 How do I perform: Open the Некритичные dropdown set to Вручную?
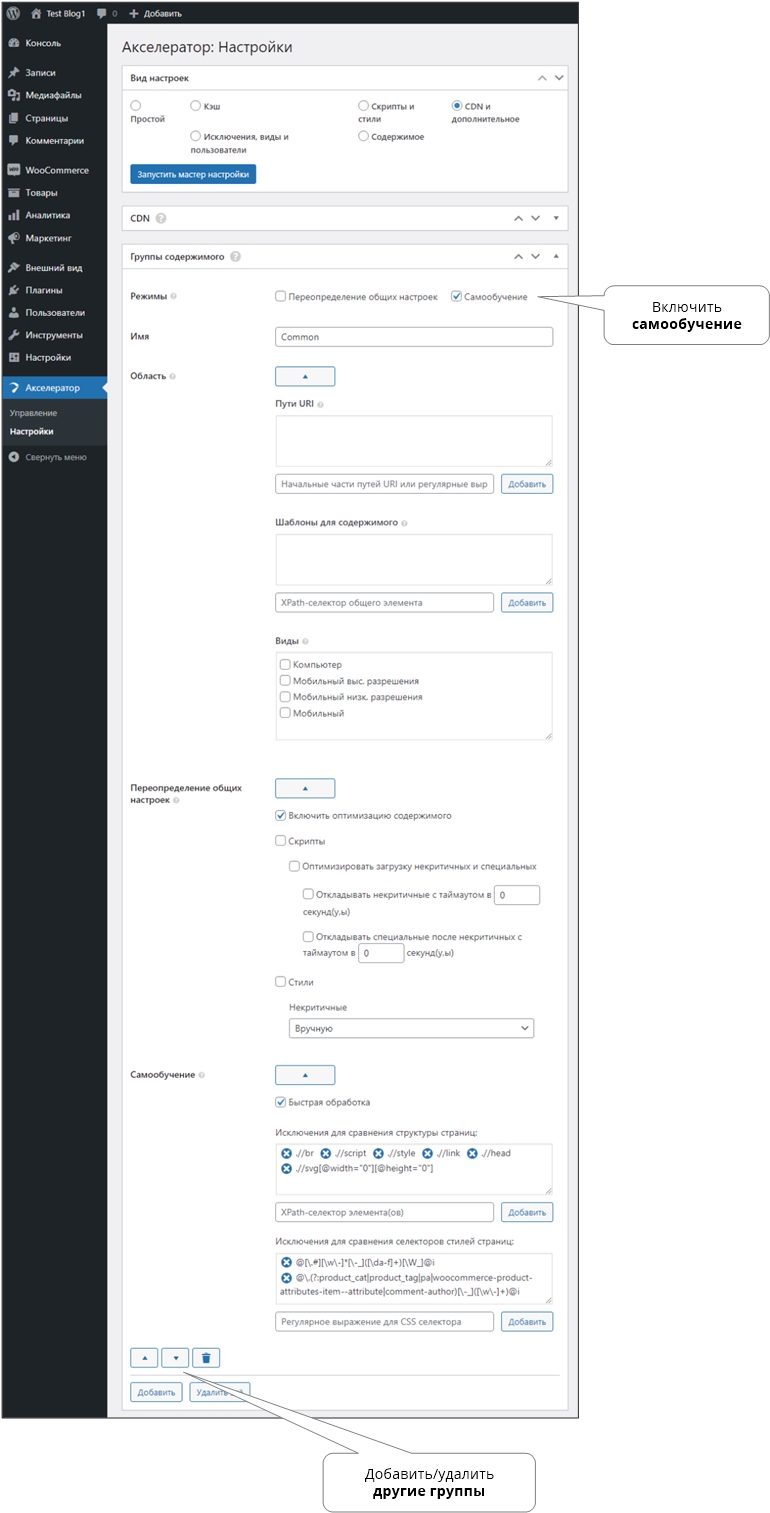pos(410,1028)
